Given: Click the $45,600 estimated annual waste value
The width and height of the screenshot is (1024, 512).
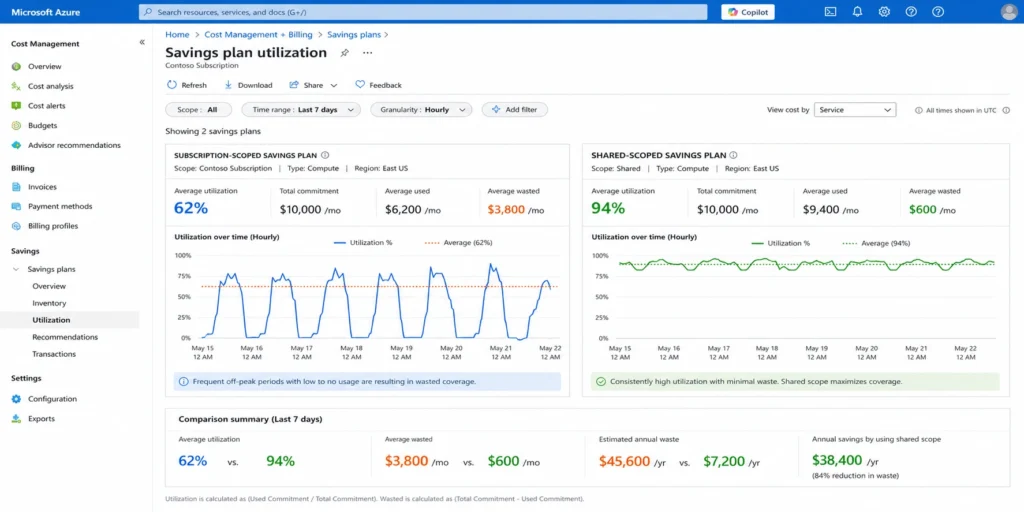Looking at the screenshot, I should 624,461.
